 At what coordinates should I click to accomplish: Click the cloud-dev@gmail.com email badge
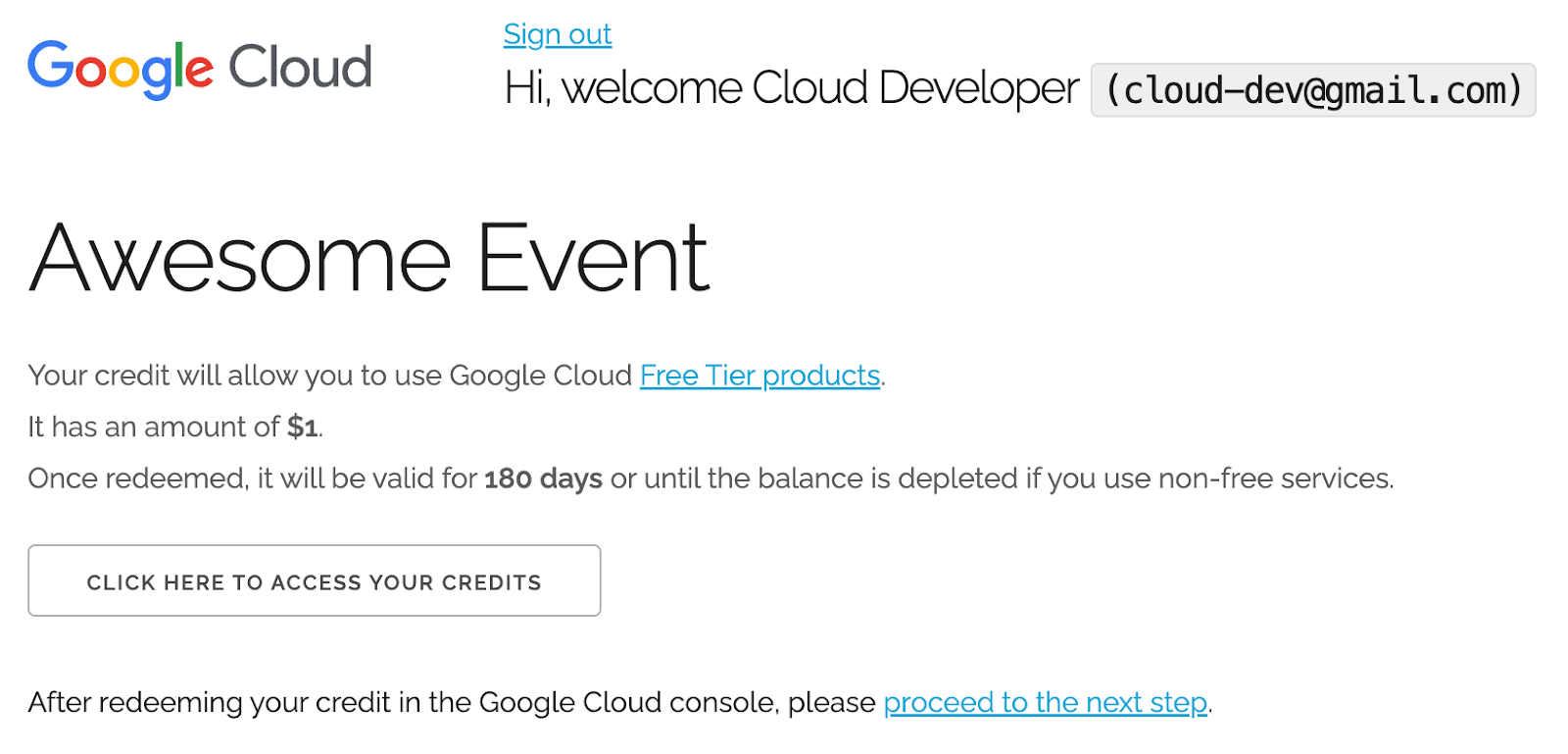pos(1312,90)
